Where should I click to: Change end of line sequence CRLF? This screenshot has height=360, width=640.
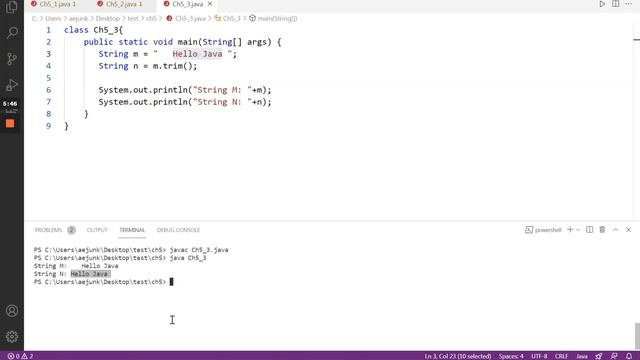point(561,356)
